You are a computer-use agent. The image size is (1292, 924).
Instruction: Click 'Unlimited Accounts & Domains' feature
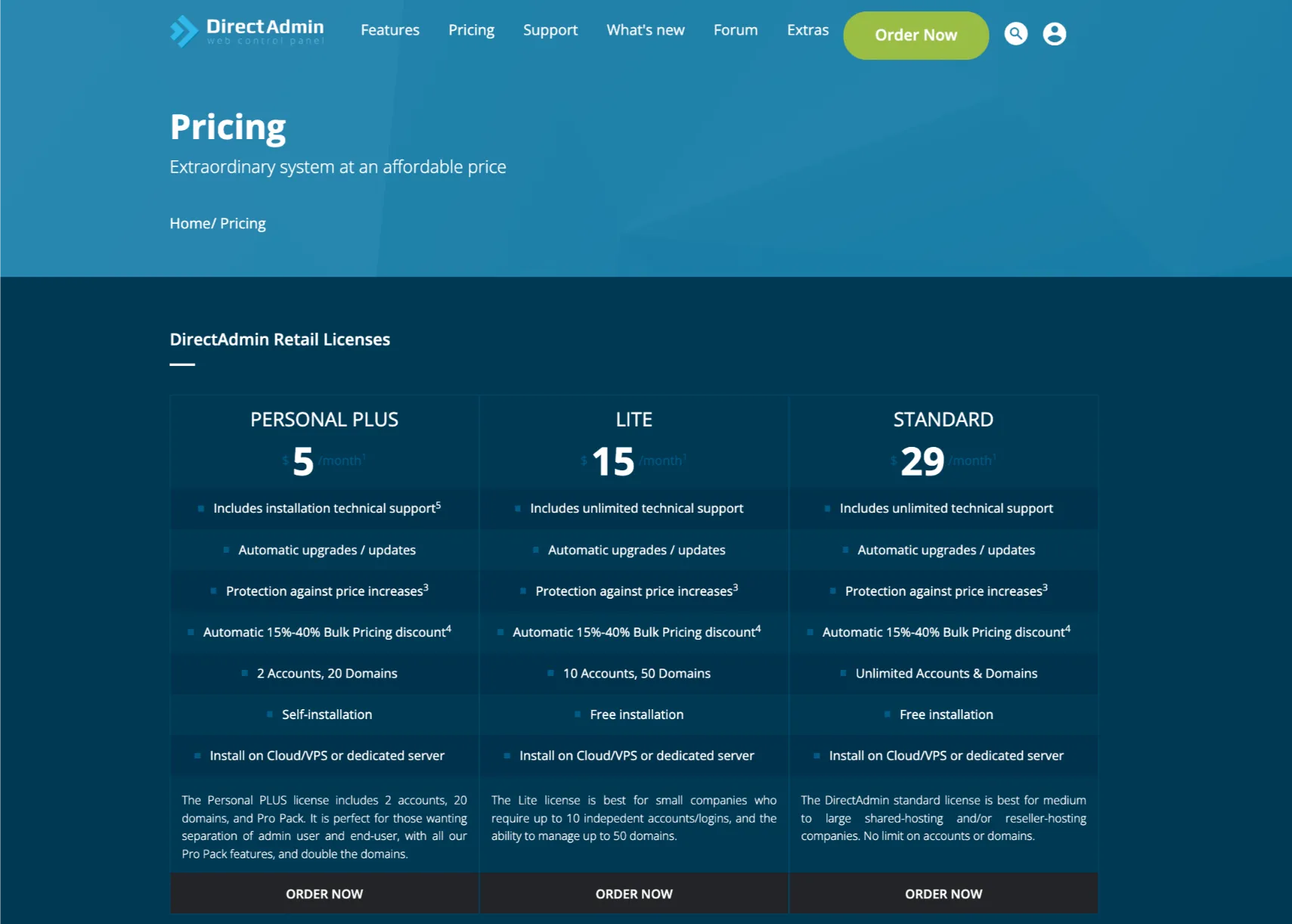947,673
